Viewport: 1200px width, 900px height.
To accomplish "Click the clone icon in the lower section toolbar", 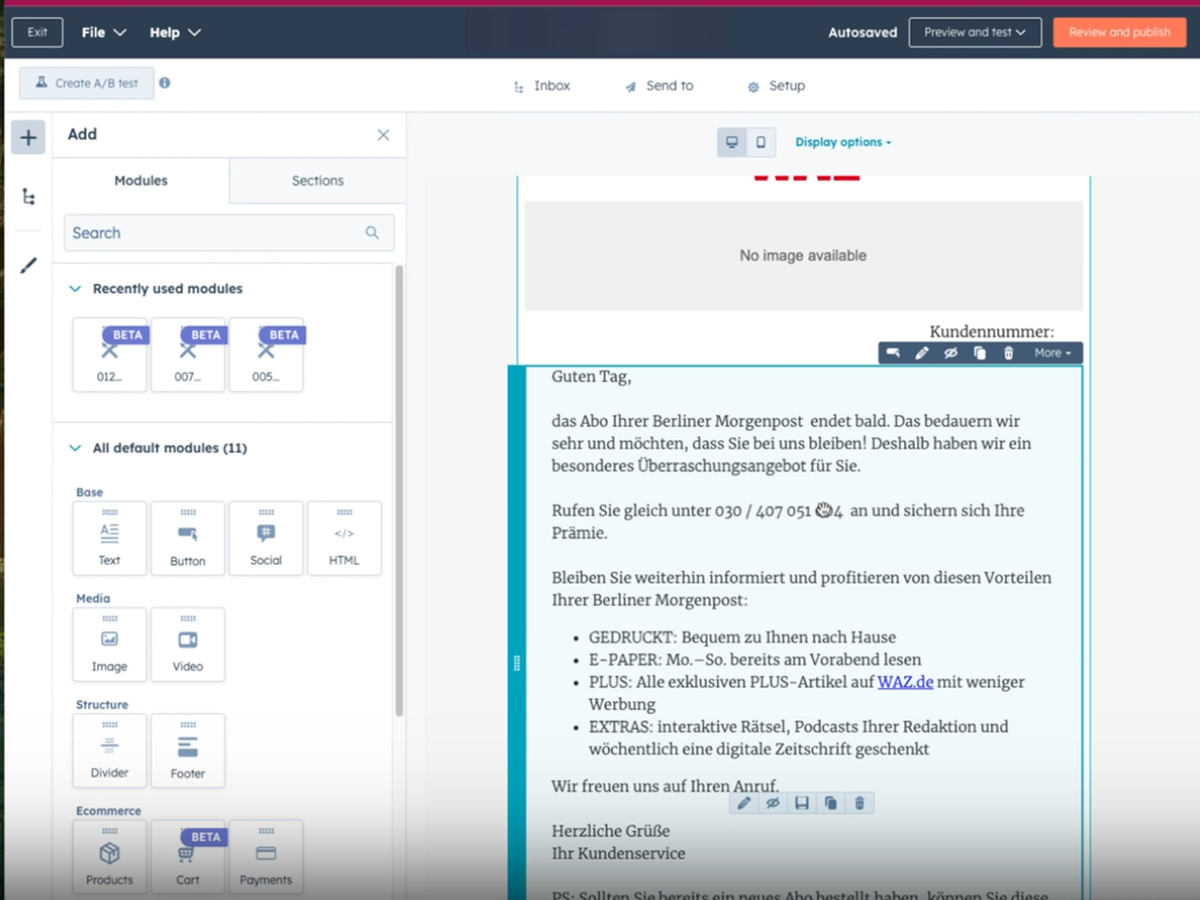I will [831, 803].
